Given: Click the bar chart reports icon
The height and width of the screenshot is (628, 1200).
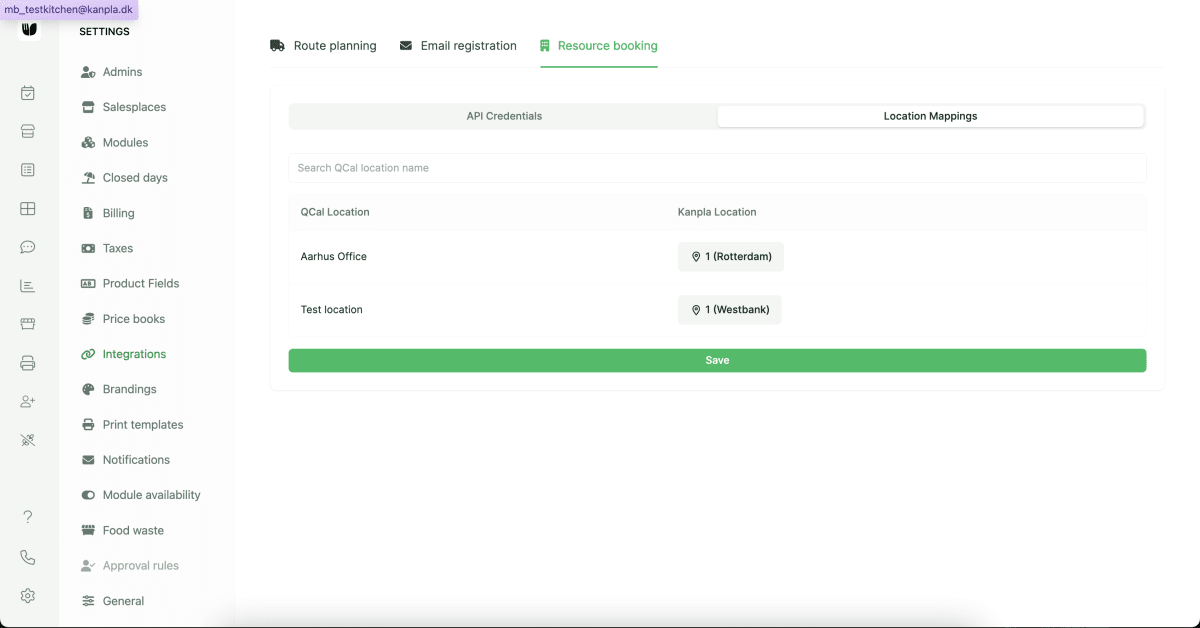Looking at the screenshot, I should (x=28, y=286).
